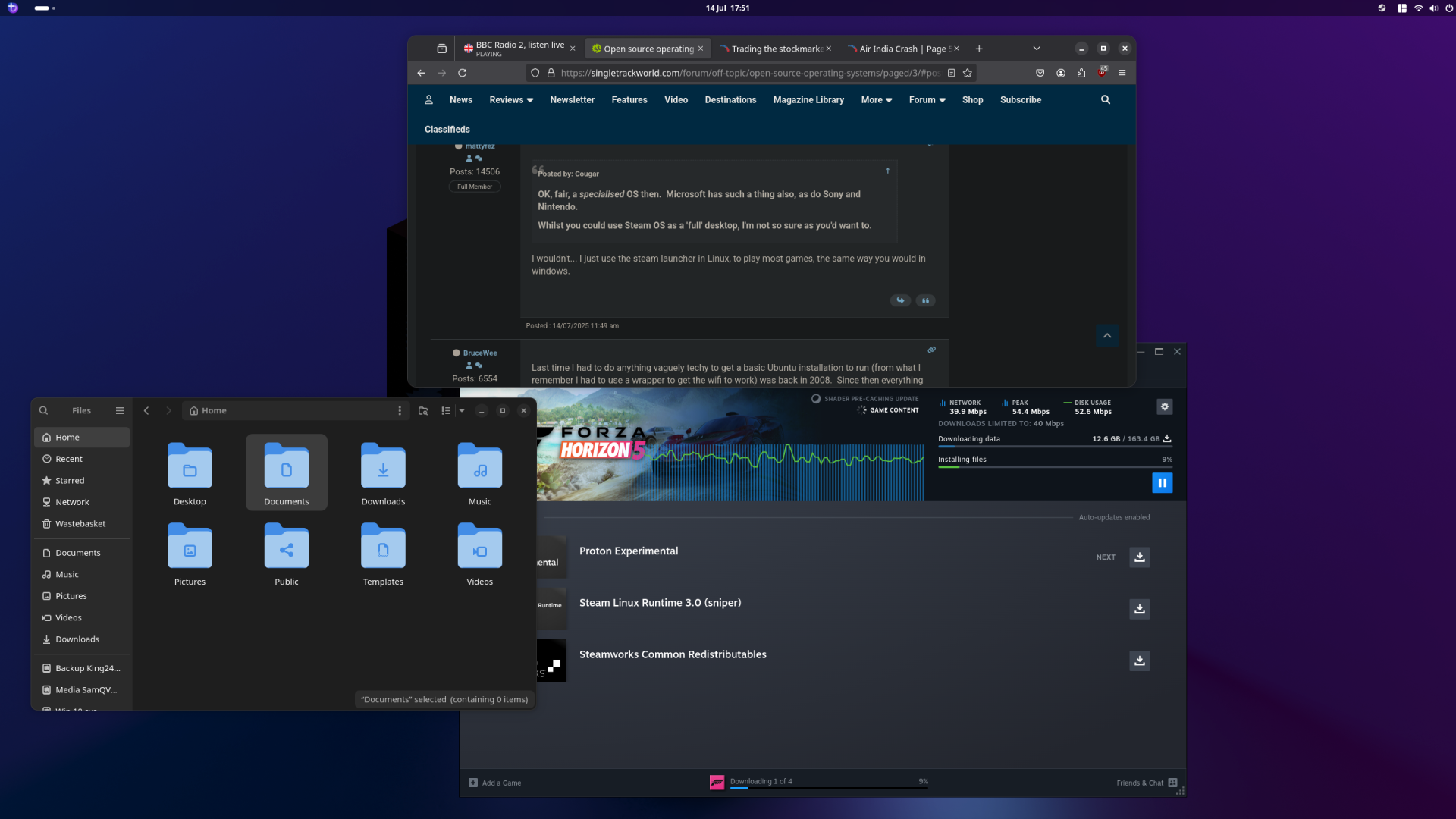Open the Subscribe link
The image size is (1456, 819).
[1020, 100]
